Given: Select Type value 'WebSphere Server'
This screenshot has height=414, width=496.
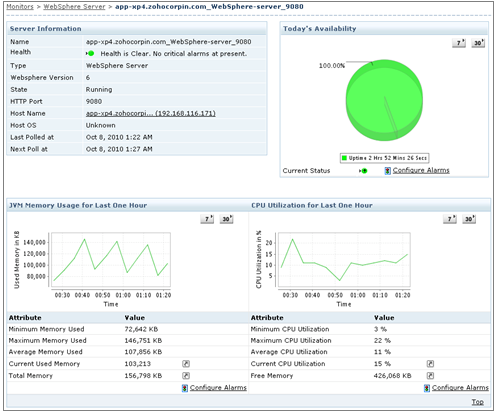Looking at the screenshot, I should tap(117, 66).
